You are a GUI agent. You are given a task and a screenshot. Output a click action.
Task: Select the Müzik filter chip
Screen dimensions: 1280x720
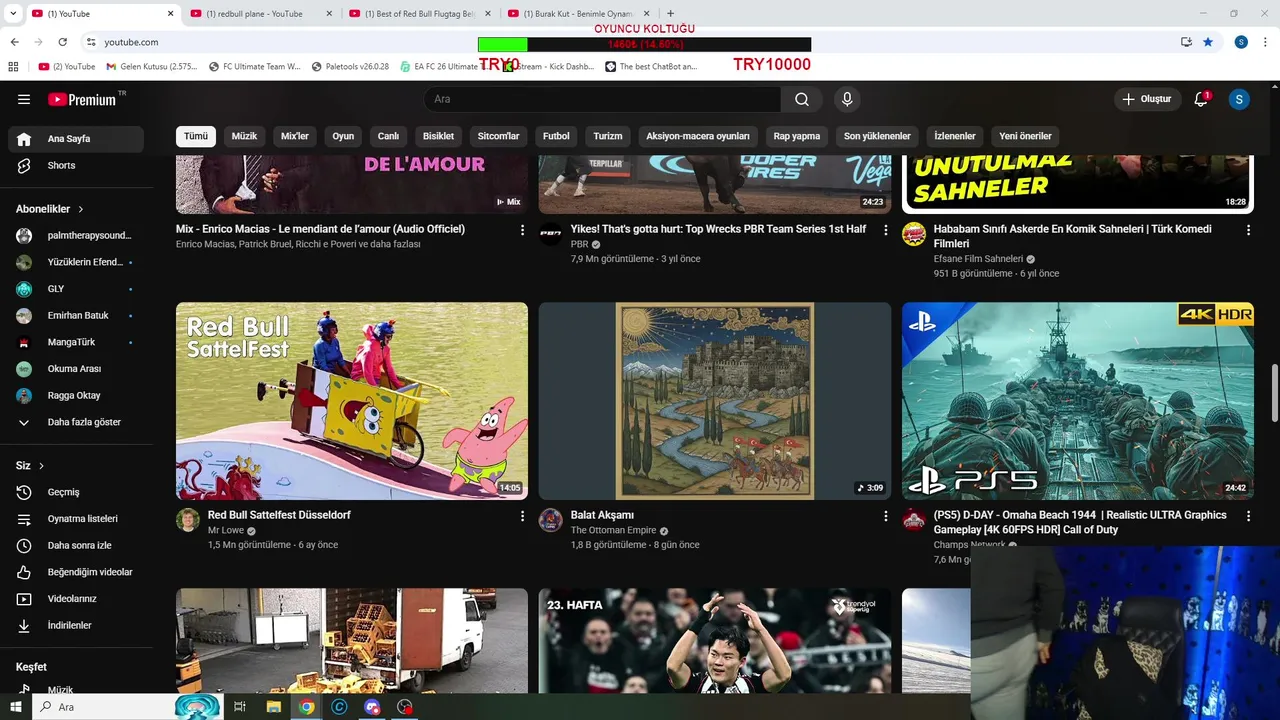244,136
